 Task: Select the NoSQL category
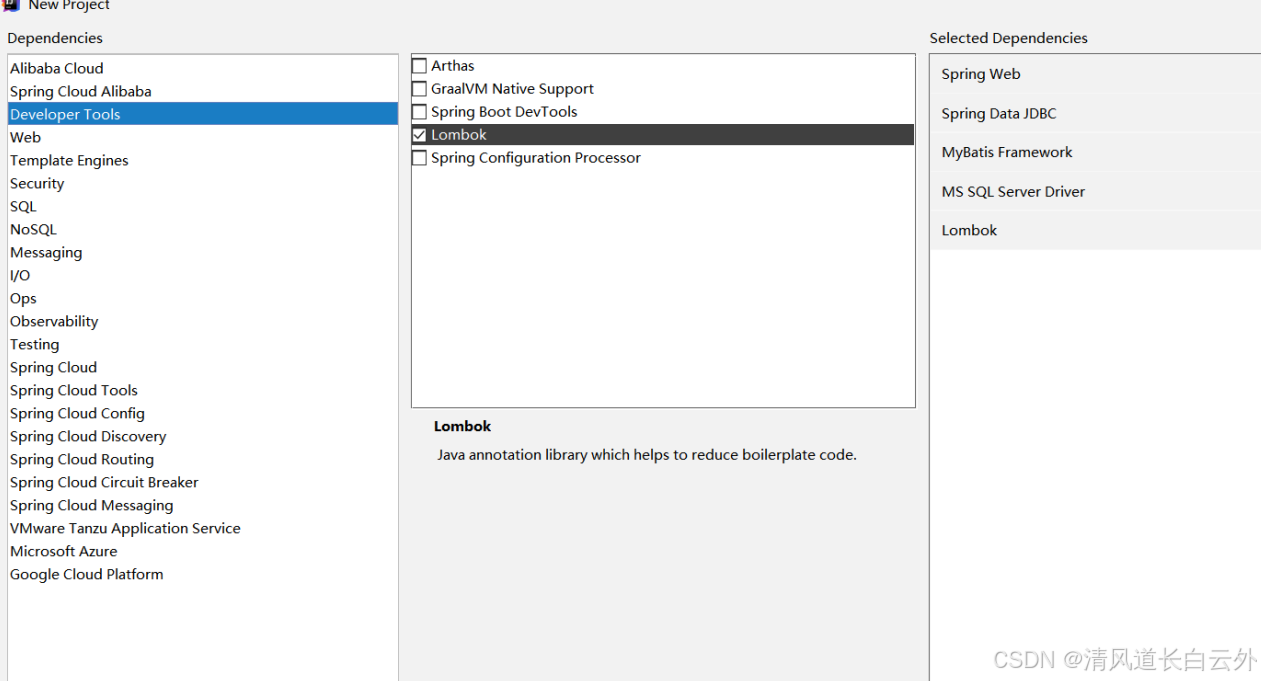[202, 229]
